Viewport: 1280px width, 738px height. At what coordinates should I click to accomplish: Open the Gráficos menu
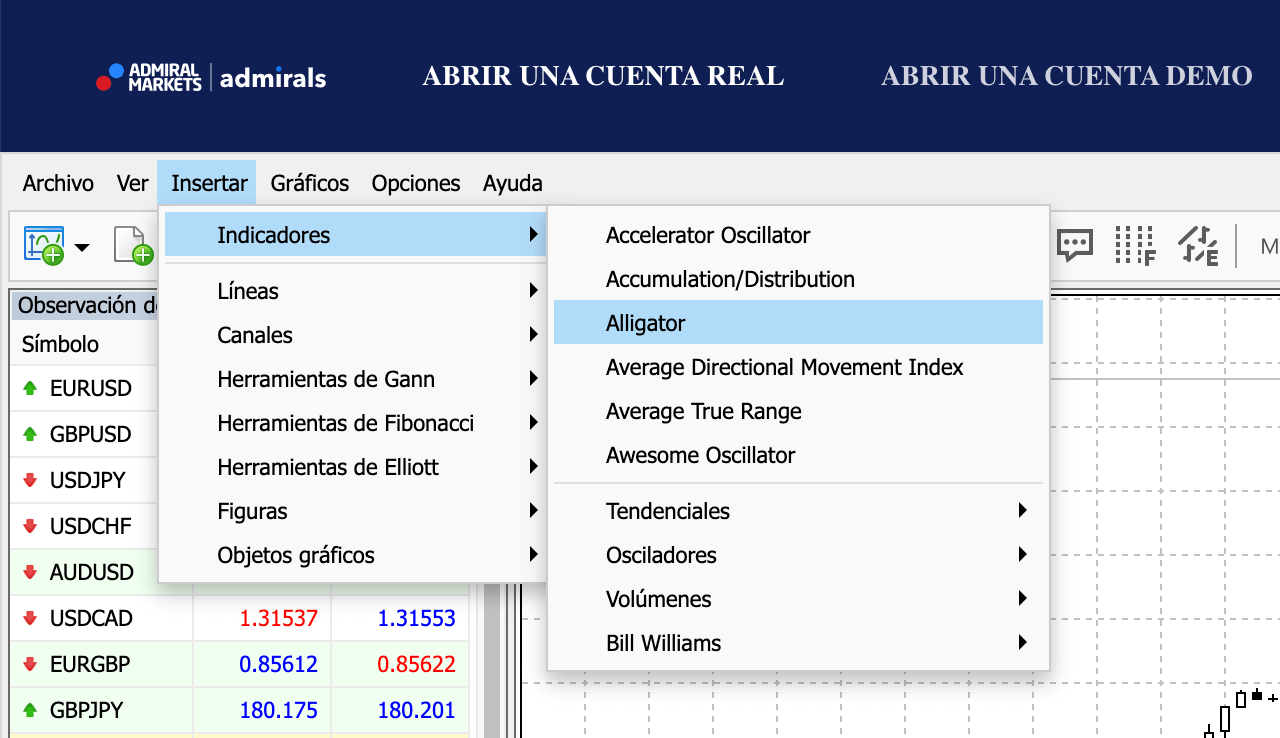(x=310, y=183)
